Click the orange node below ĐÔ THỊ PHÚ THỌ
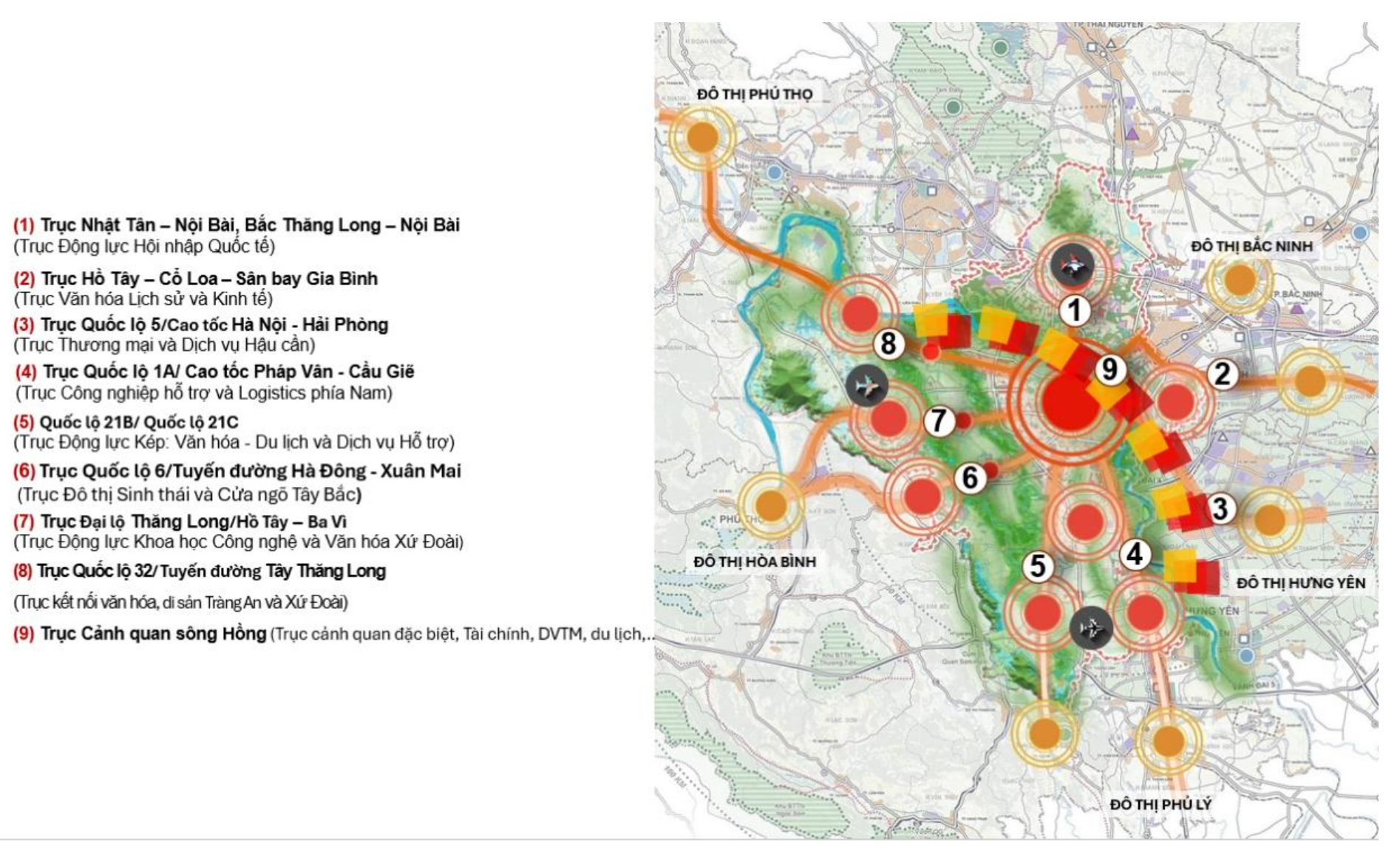The image size is (1400, 857). [702, 137]
